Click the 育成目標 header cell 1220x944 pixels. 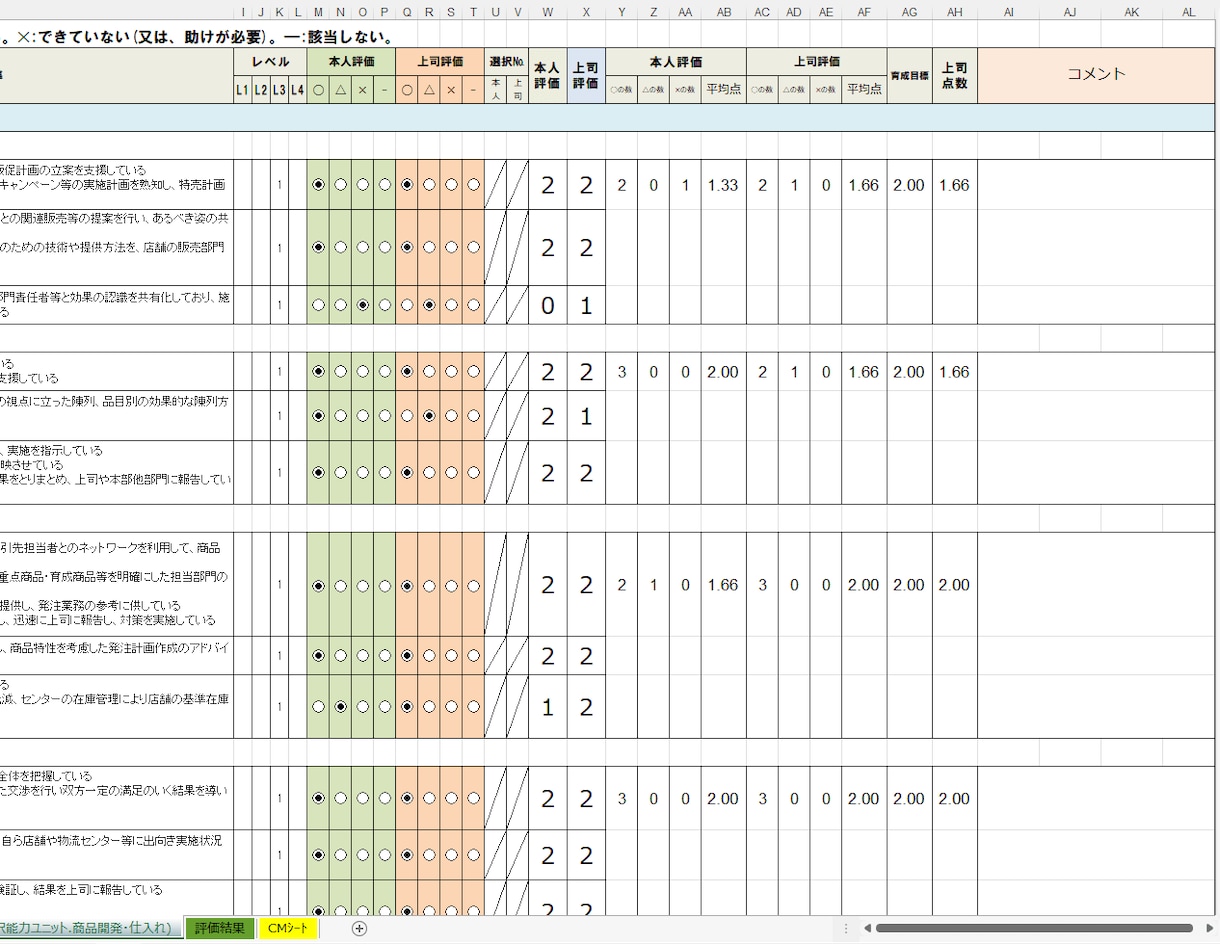pyautogui.click(x=909, y=75)
